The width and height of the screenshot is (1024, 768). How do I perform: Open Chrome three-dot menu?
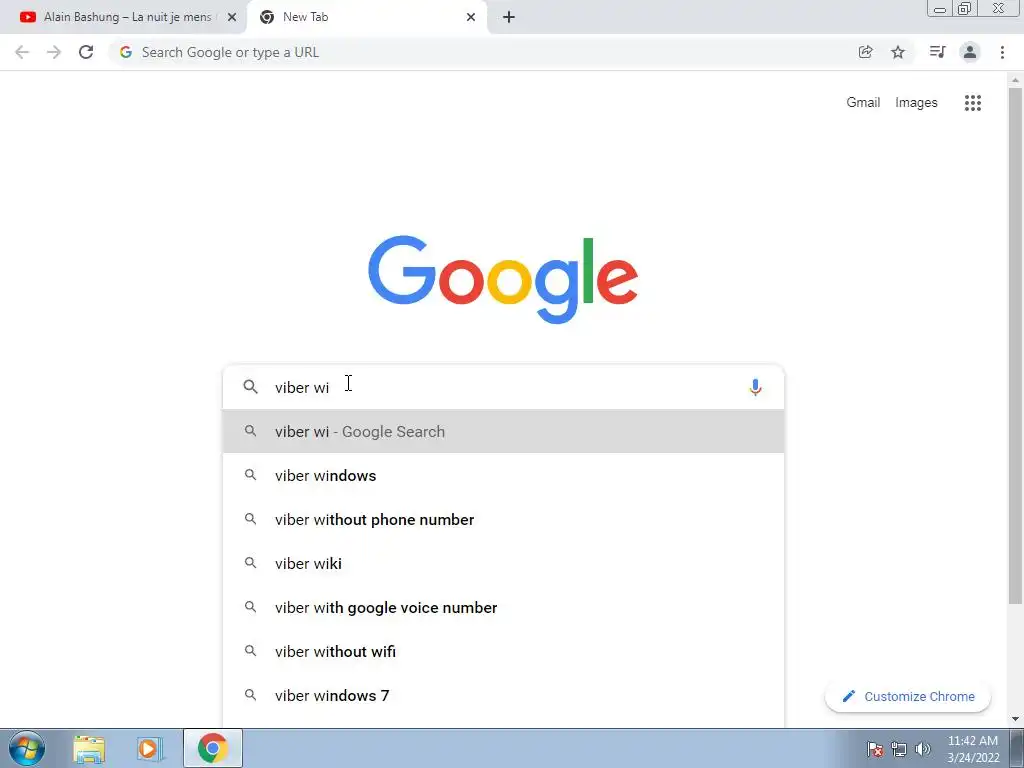pyautogui.click(x=1002, y=52)
